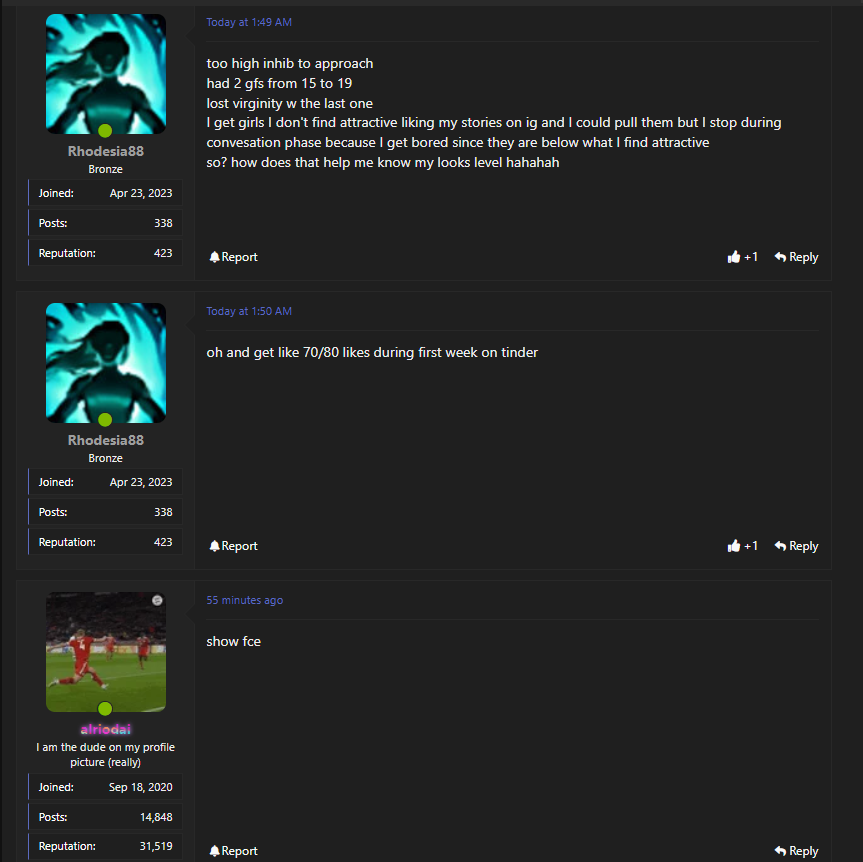This screenshot has width=863, height=862.
Task: Like the 1:50 AM tinder post with thumbs-up
Action: (742, 546)
